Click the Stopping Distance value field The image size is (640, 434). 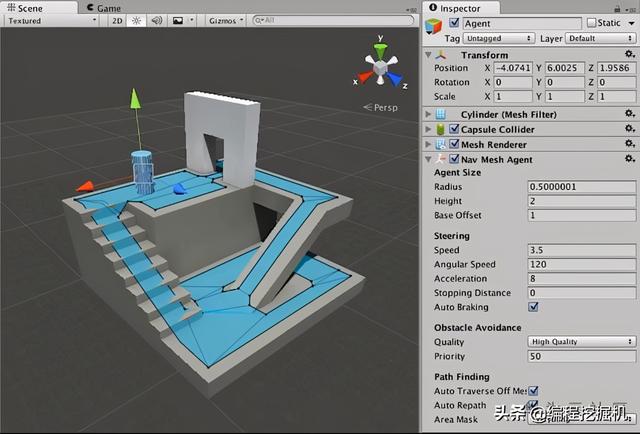[x=582, y=293]
